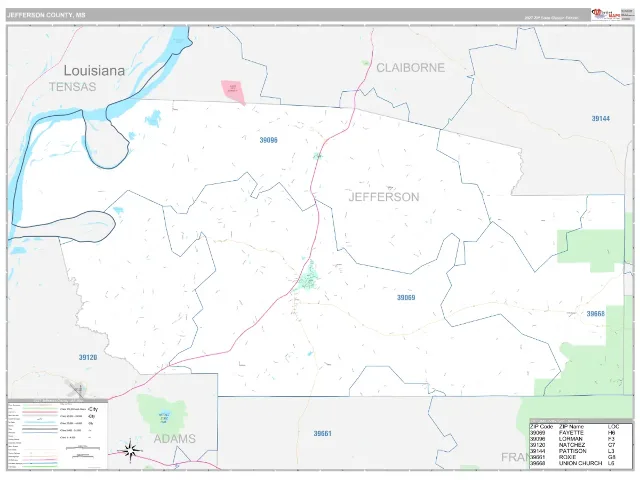Click the 39144 ZIP label on the map

pos(600,118)
